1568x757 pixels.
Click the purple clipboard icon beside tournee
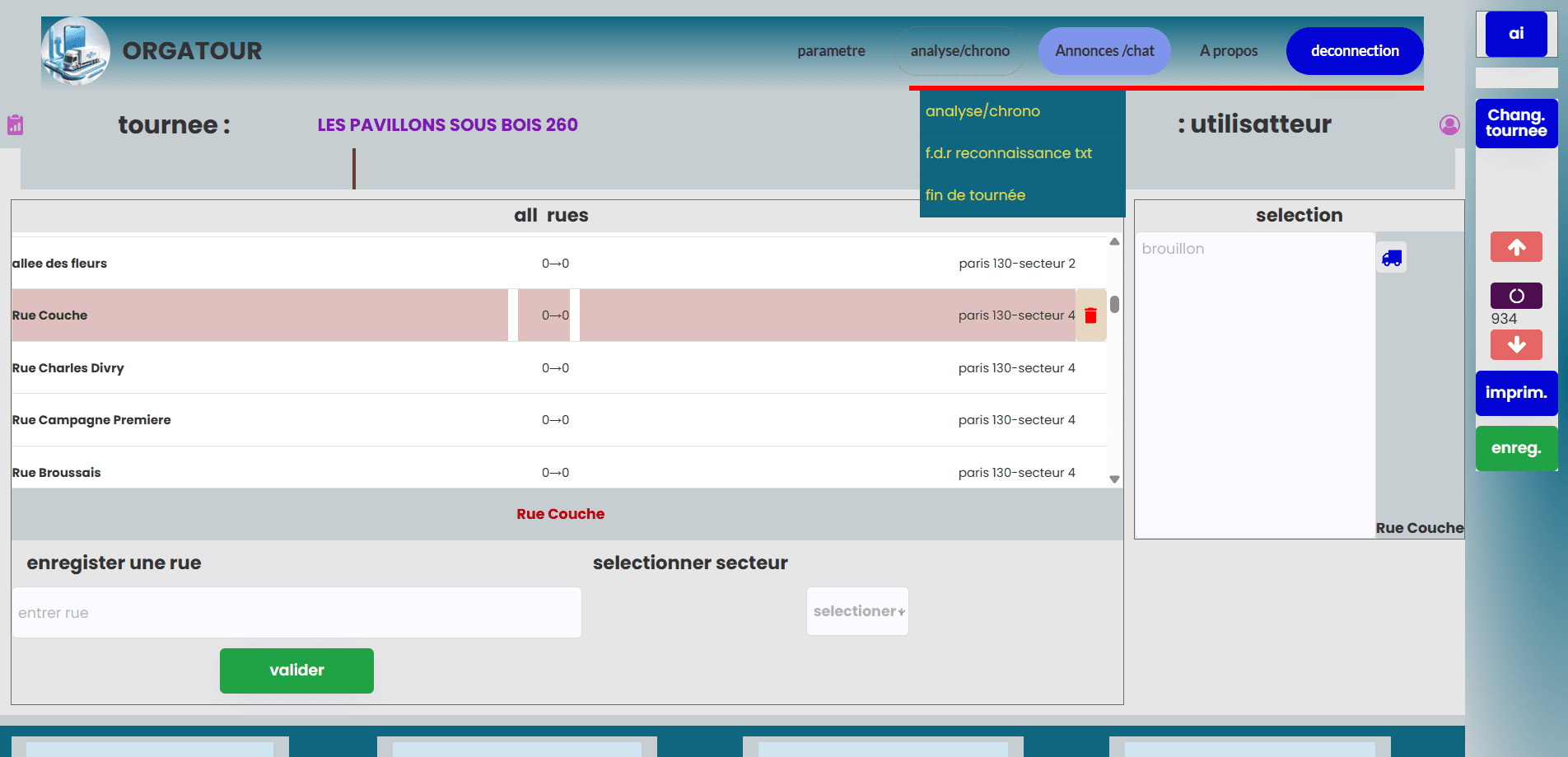(15, 124)
